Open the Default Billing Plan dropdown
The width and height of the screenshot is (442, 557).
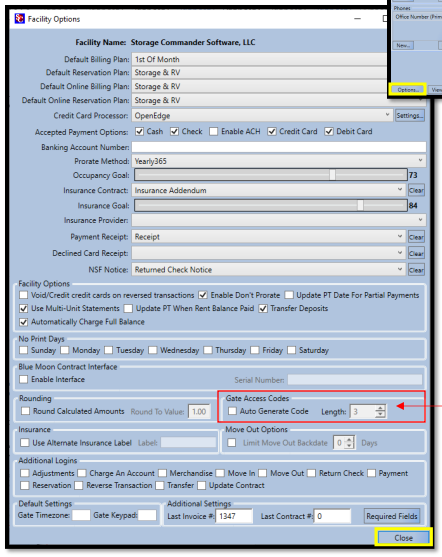[x=259, y=59]
